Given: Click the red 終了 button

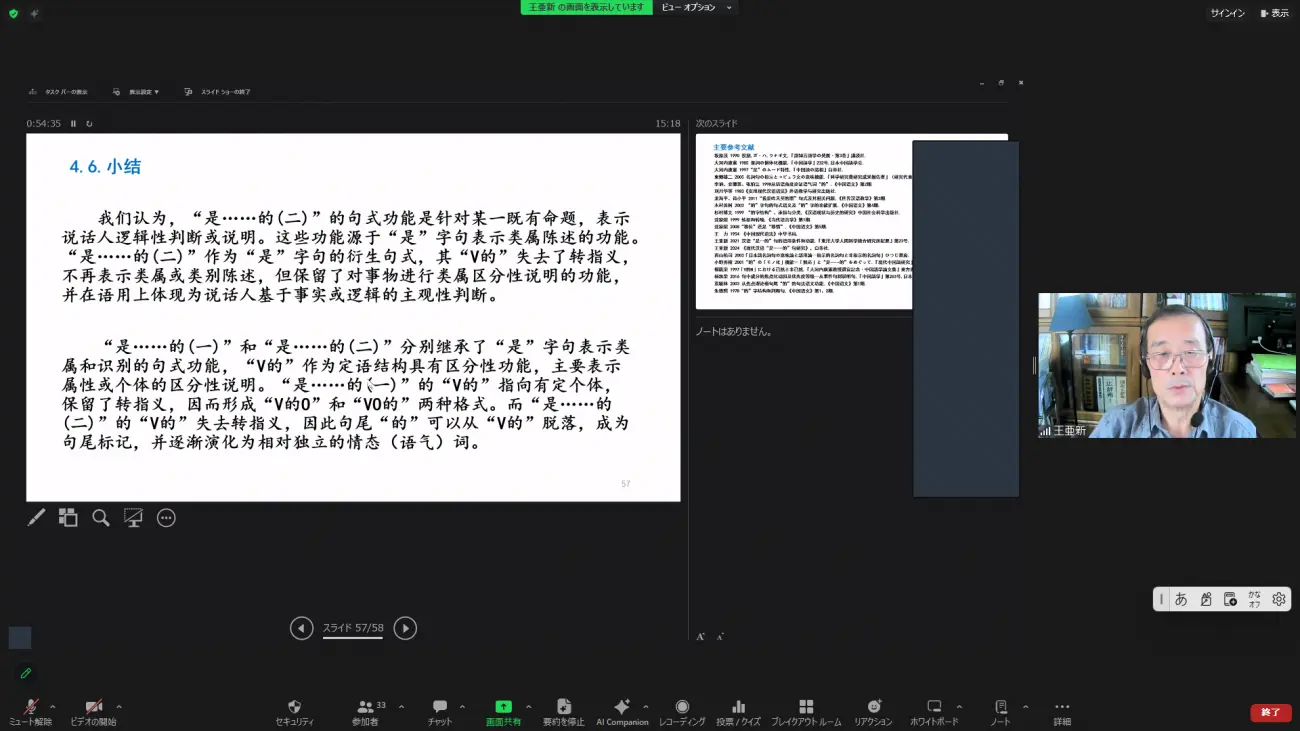Looking at the screenshot, I should coord(1270,712).
